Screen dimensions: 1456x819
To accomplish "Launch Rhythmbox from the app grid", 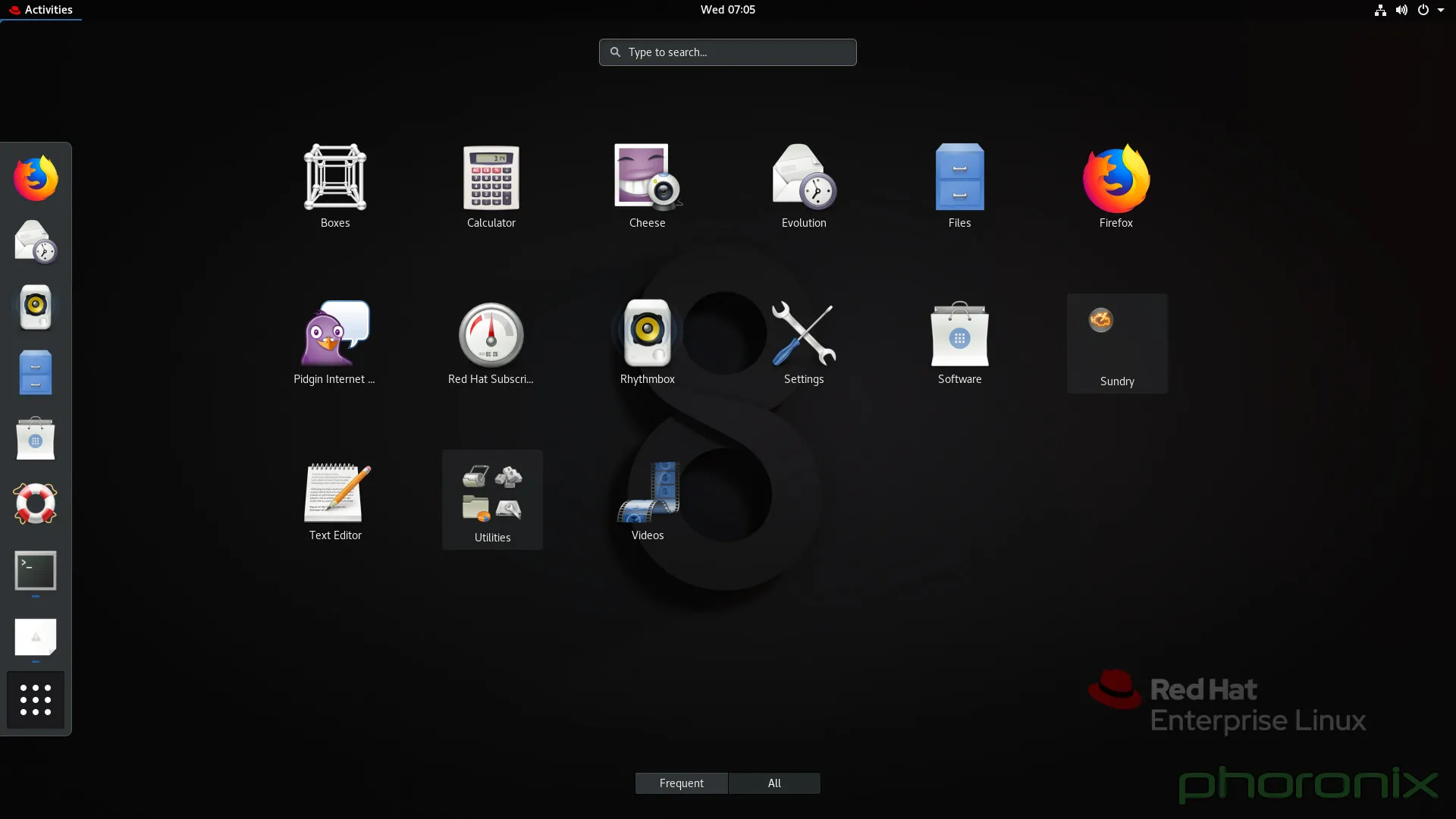I will (648, 342).
